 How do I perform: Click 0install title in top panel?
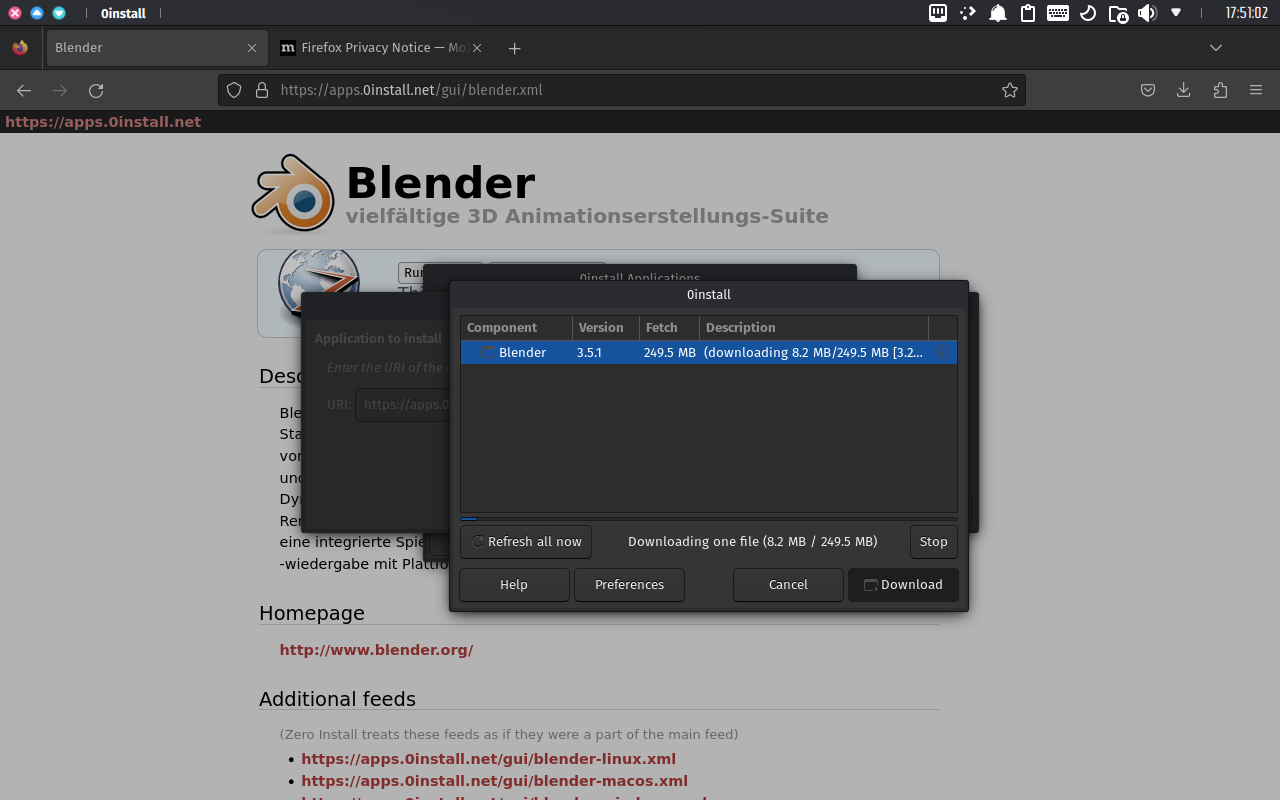[x=123, y=13]
